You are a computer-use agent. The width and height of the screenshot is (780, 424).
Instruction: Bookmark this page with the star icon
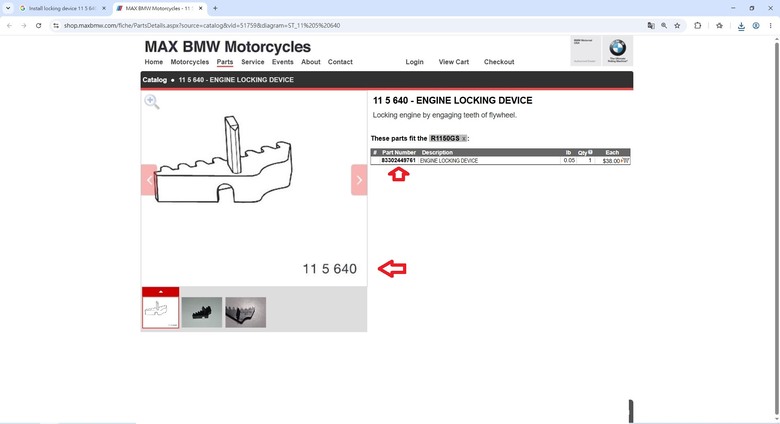(x=677, y=25)
